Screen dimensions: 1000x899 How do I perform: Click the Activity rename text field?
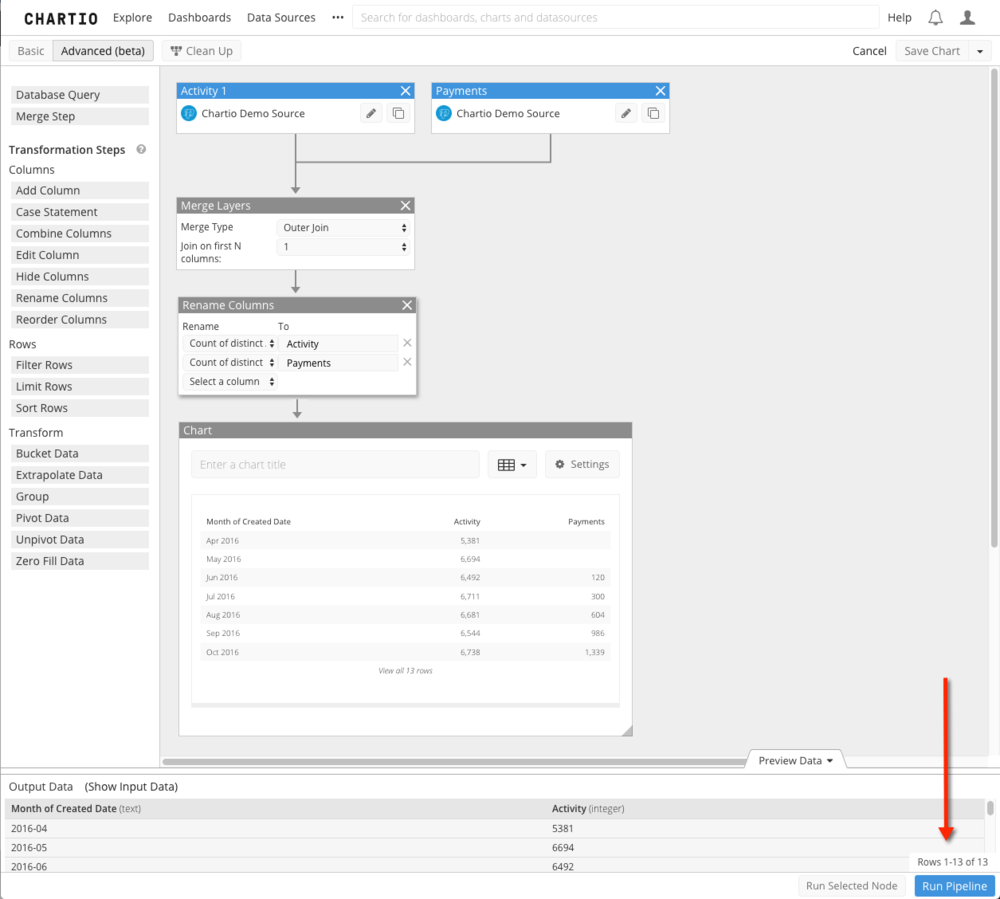(338, 344)
